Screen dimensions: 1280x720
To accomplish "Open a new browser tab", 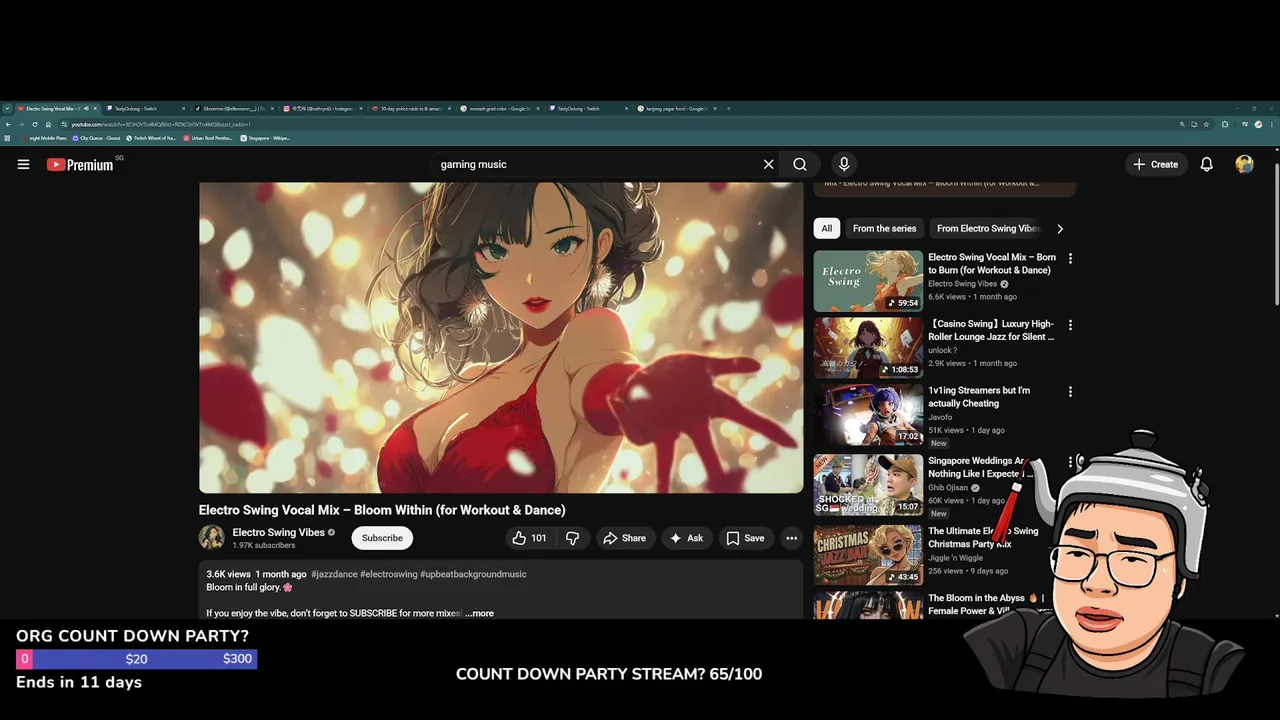I will point(728,108).
